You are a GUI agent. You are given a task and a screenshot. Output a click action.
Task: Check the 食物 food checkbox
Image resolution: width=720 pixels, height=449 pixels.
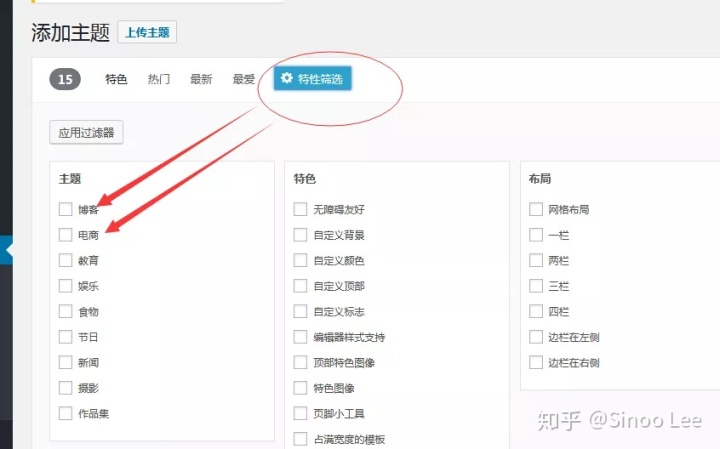click(65, 311)
